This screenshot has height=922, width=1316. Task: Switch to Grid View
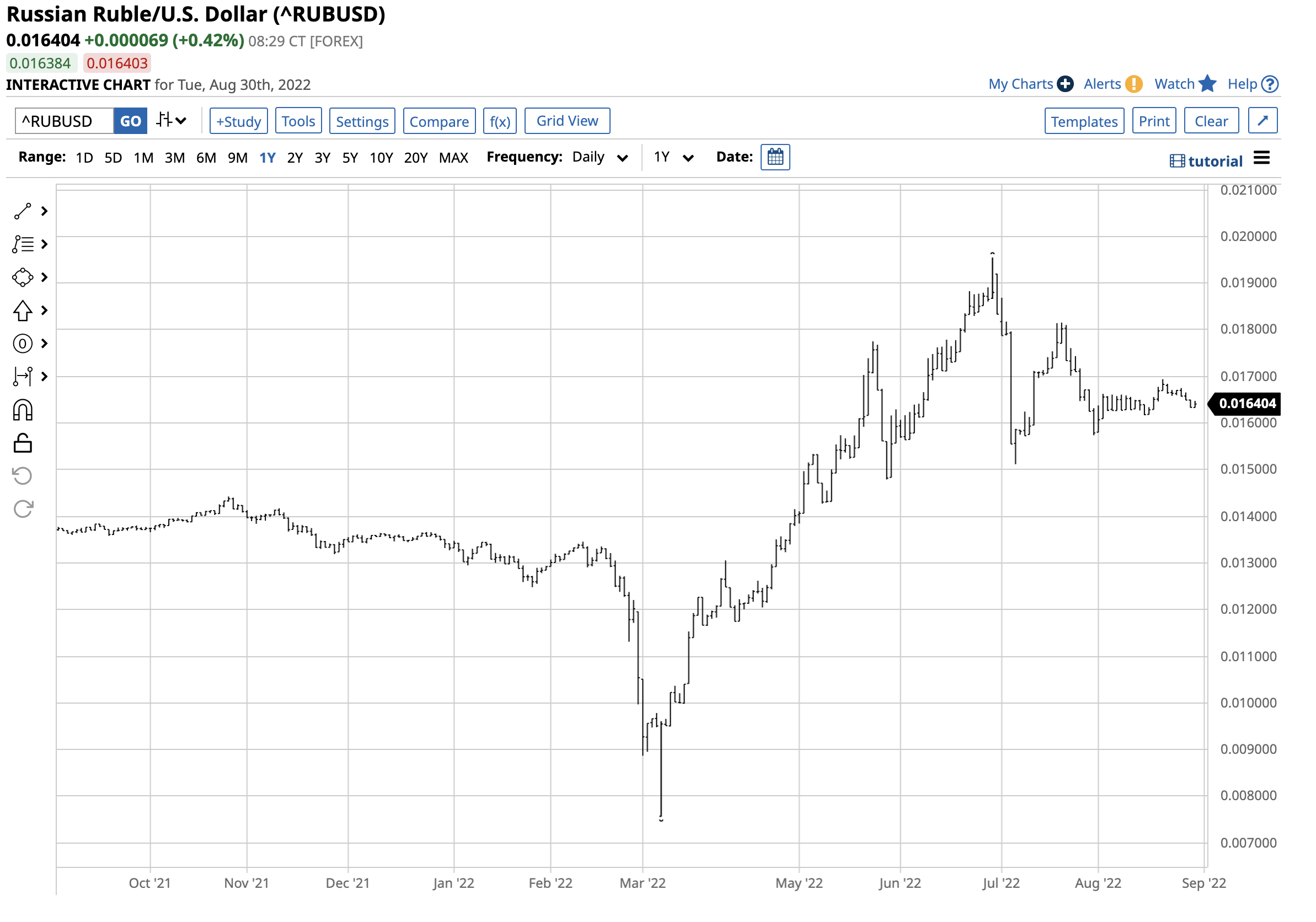567,121
